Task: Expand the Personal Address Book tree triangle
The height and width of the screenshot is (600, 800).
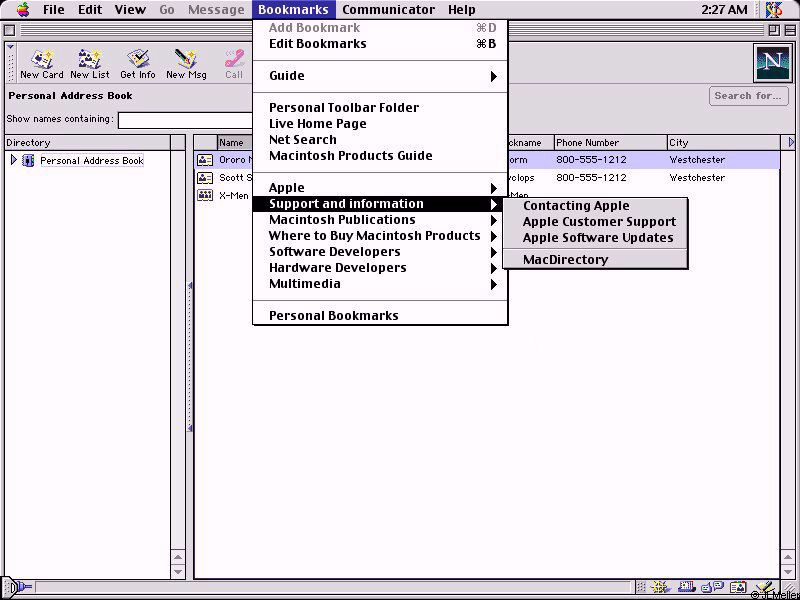Action: click(x=14, y=160)
